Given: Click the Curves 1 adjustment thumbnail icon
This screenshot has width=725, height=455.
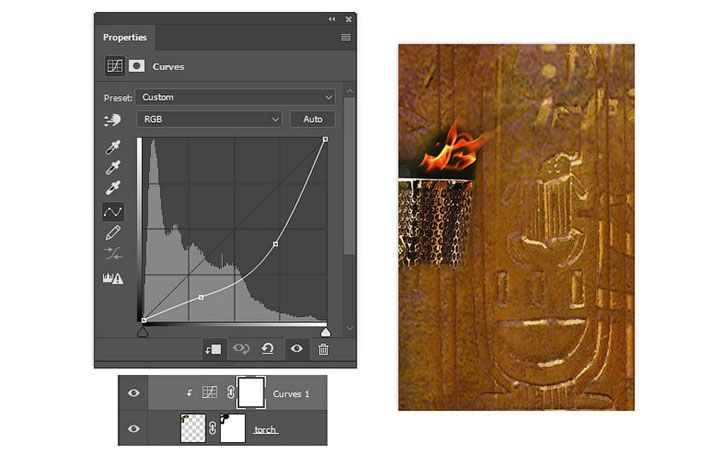Looking at the screenshot, I should 209,393.
